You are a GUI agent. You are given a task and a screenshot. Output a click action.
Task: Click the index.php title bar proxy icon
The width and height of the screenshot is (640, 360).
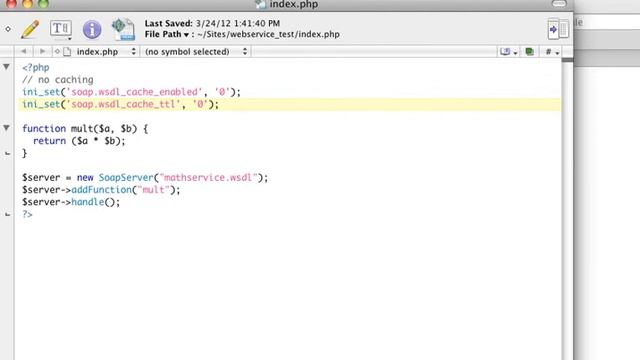260,4
